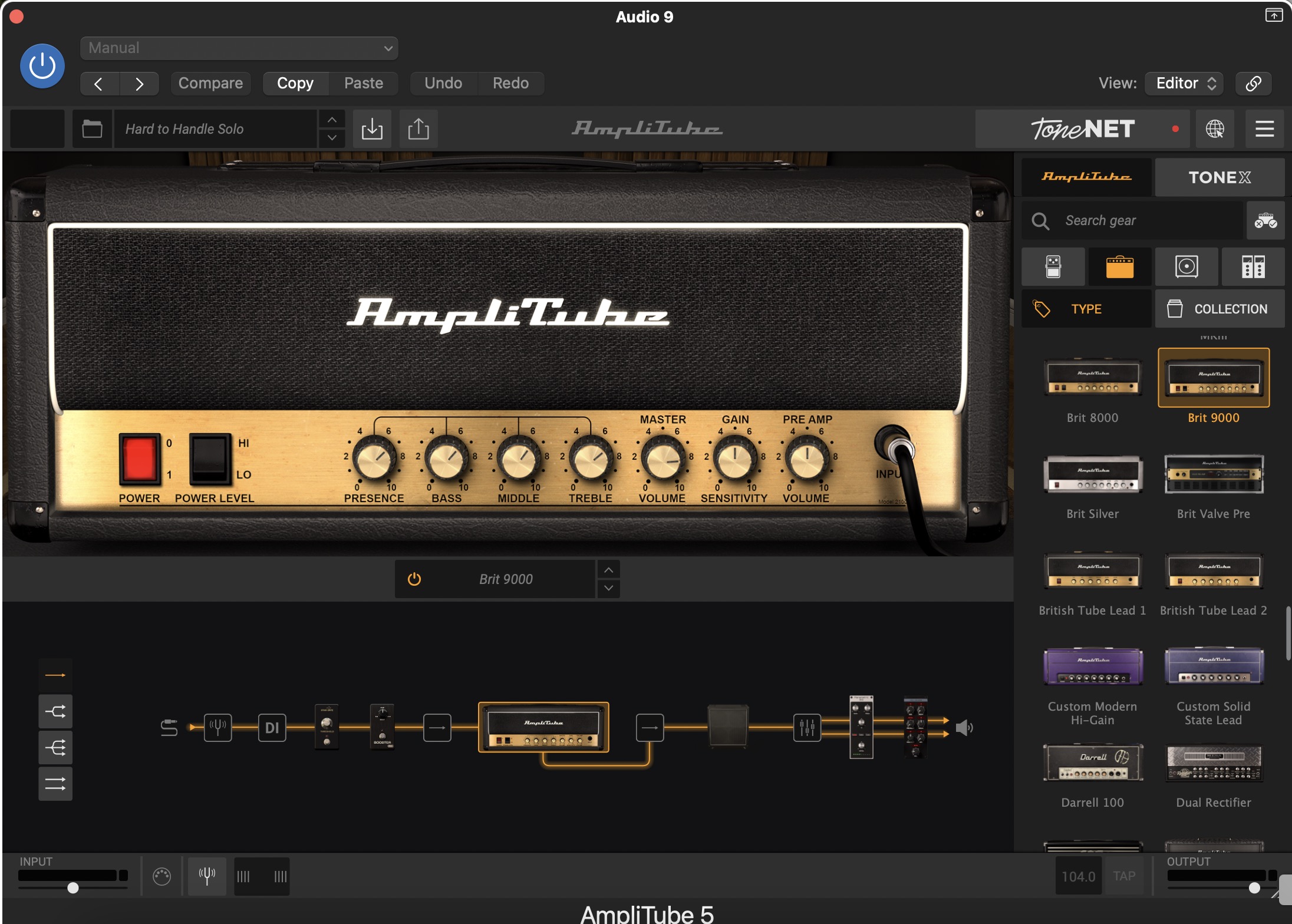Screen dimensions: 1292x924
Task: Click the Compare button
Action: click(210, 83)
